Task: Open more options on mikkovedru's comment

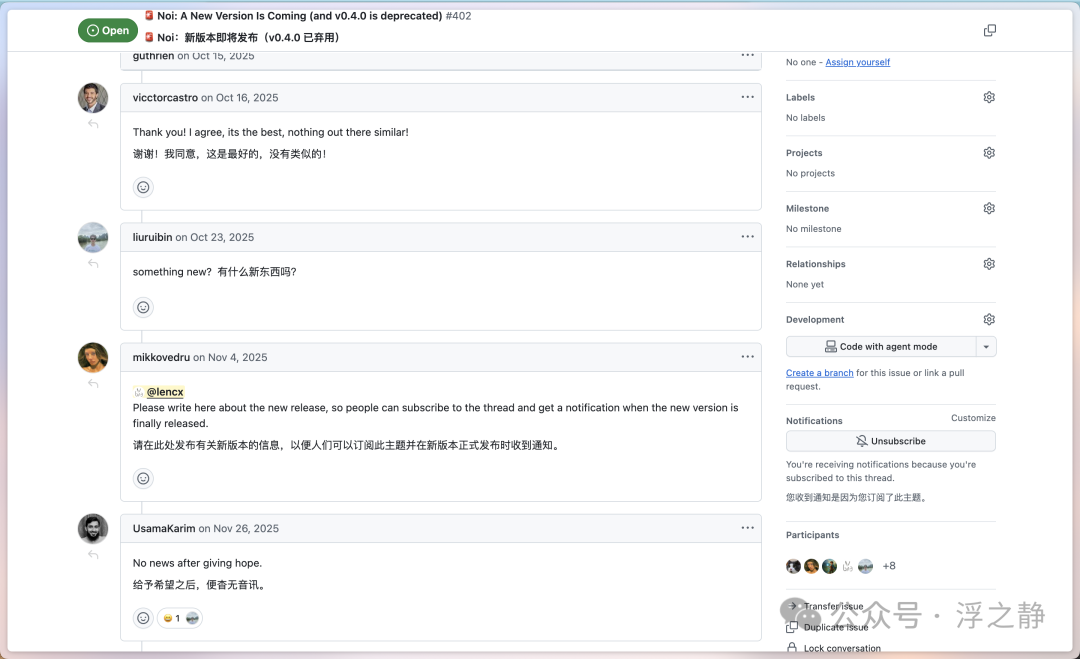Action: (747, 357)
